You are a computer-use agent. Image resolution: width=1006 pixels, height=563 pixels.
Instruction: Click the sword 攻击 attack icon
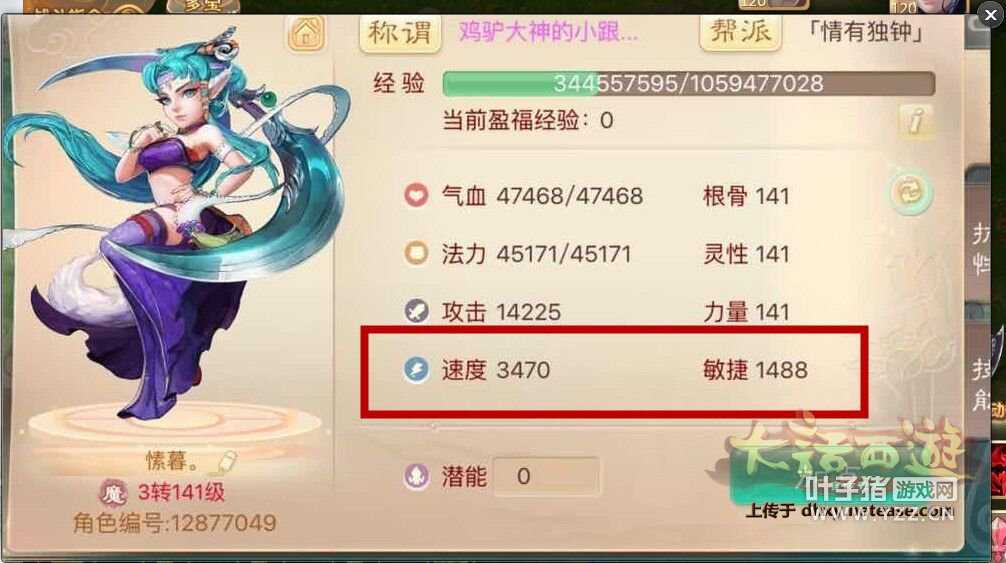pos(416,311)
